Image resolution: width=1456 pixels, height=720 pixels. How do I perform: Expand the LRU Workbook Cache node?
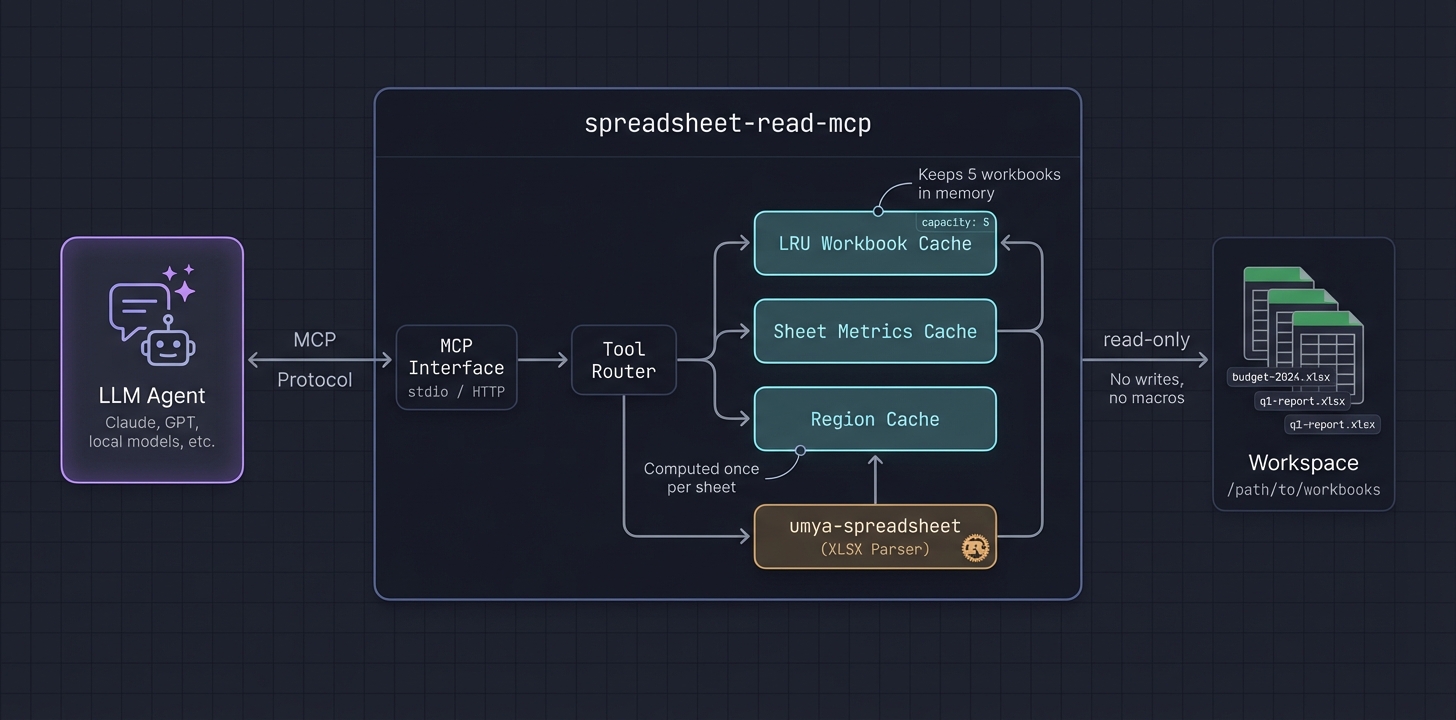[x=874, y=243]
